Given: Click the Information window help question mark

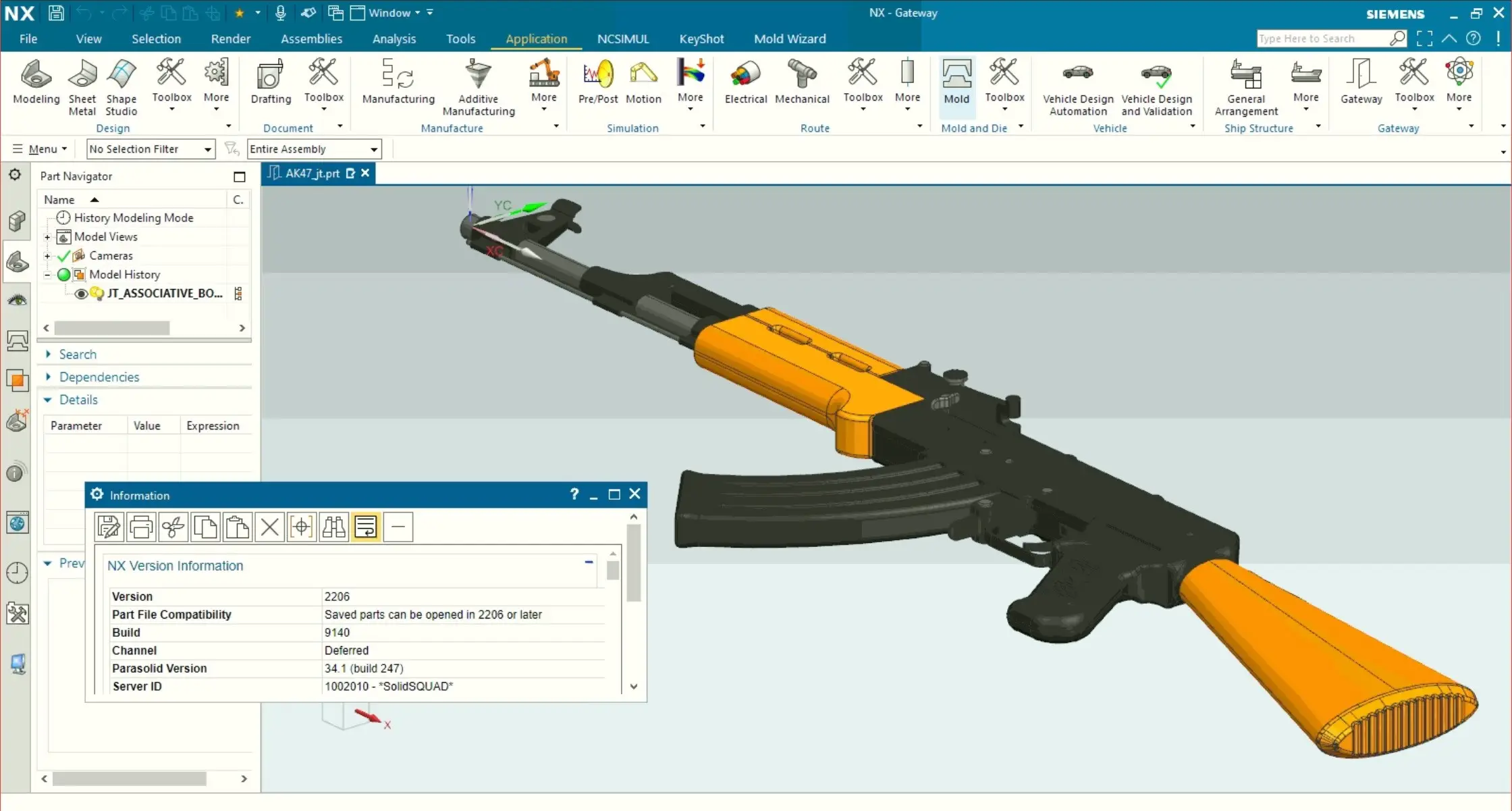Looking at the screenshot, I should pyautogui.click(x=574, y=494).
